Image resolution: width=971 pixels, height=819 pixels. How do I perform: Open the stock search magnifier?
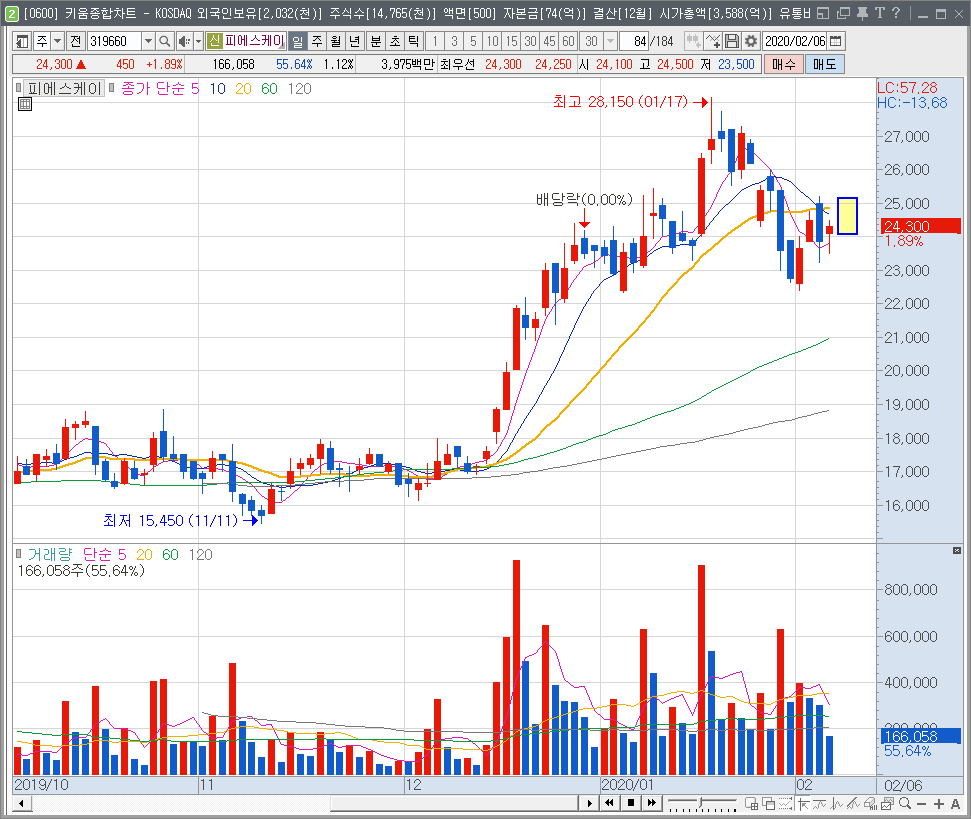point(164,41)
